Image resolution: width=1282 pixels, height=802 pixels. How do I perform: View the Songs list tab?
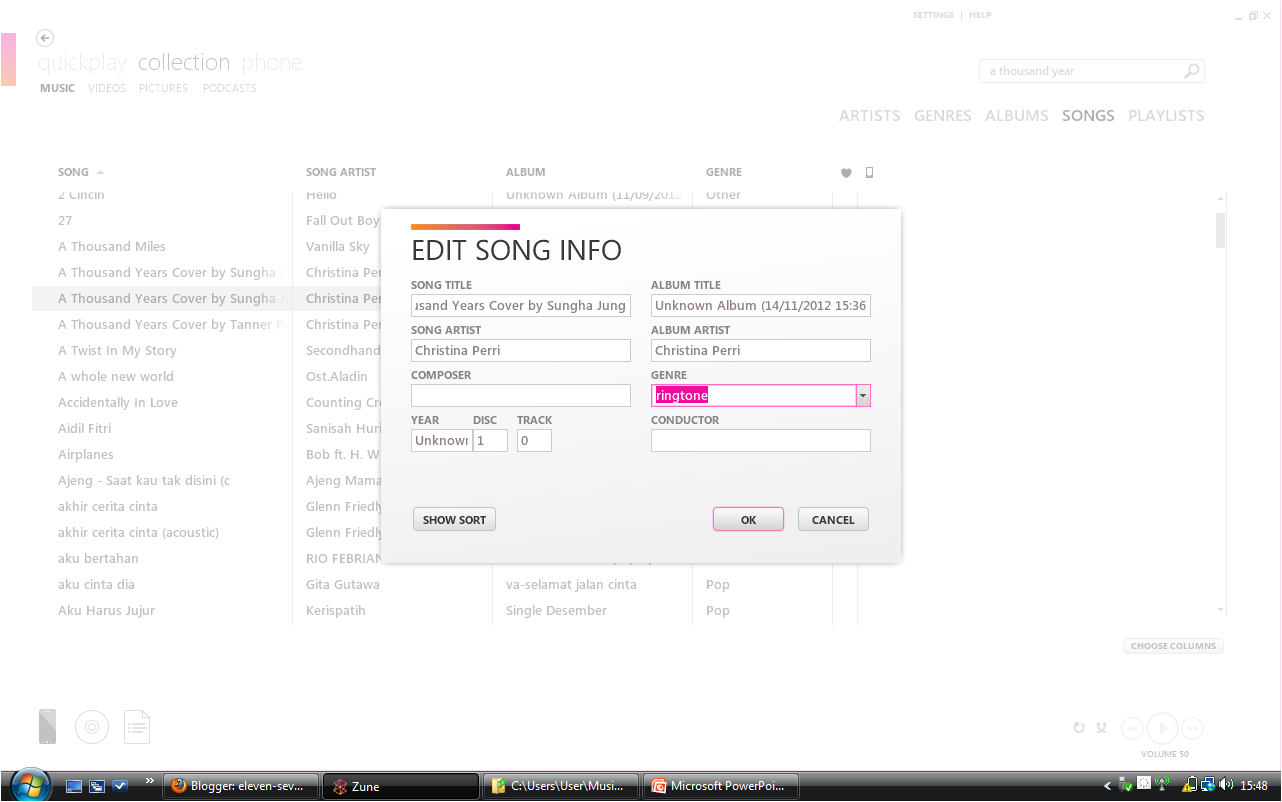click(x=1088, y=116)
